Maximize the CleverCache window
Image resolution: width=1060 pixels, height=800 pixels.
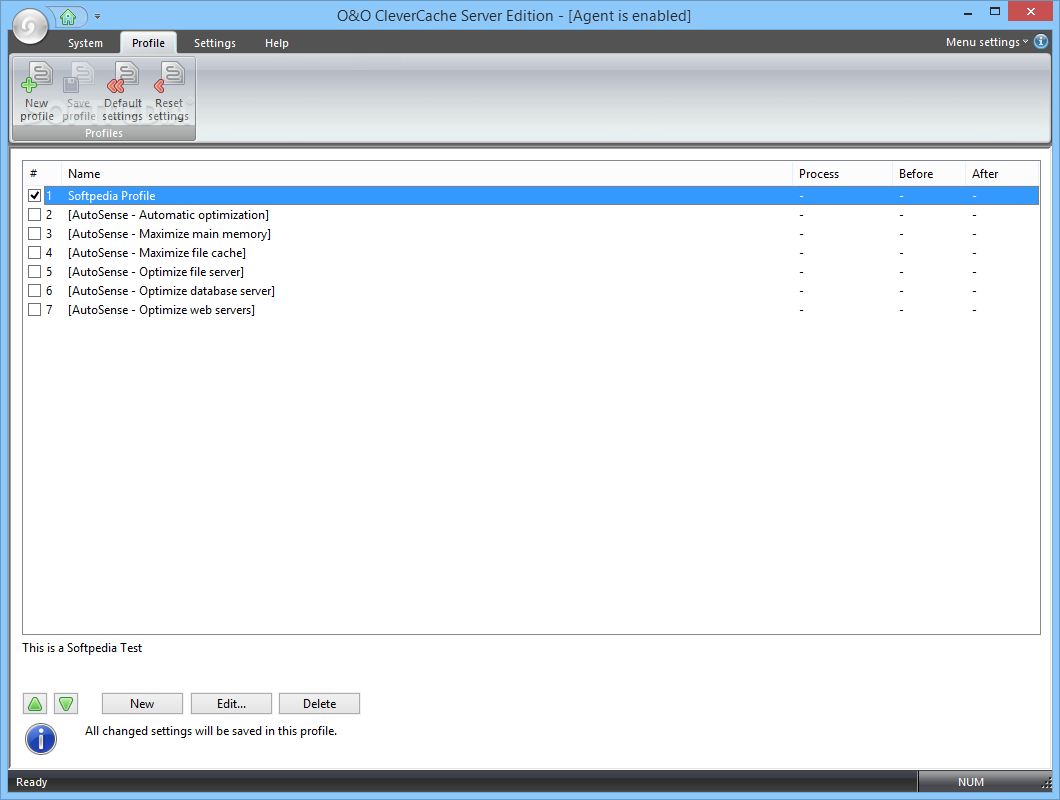click(994, 12)
